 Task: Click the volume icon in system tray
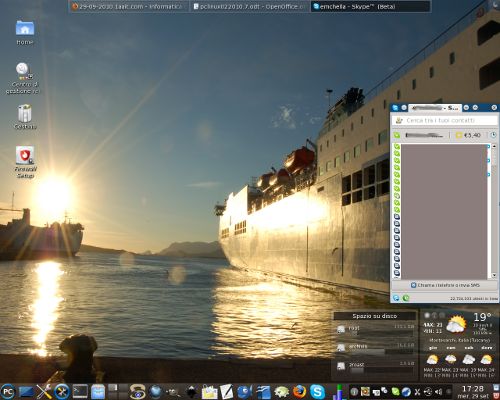[x=439, y=392]
